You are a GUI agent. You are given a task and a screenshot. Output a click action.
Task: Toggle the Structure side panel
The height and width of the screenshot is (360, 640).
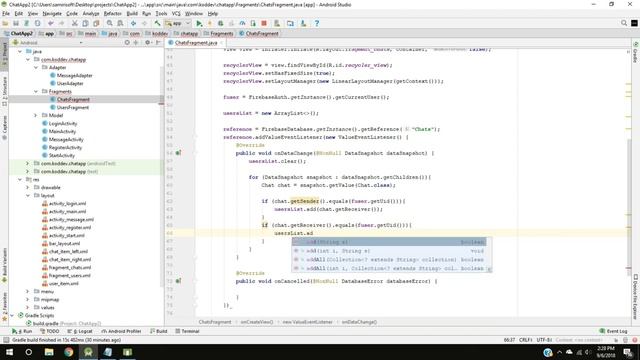tap(4, 92)
